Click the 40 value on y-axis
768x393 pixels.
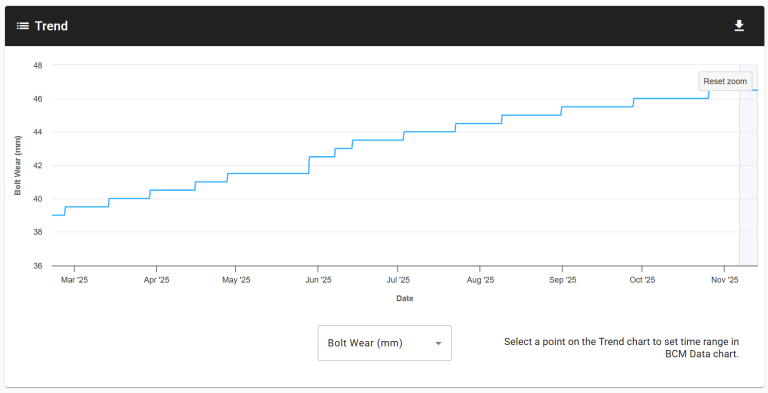pos(38,199)
